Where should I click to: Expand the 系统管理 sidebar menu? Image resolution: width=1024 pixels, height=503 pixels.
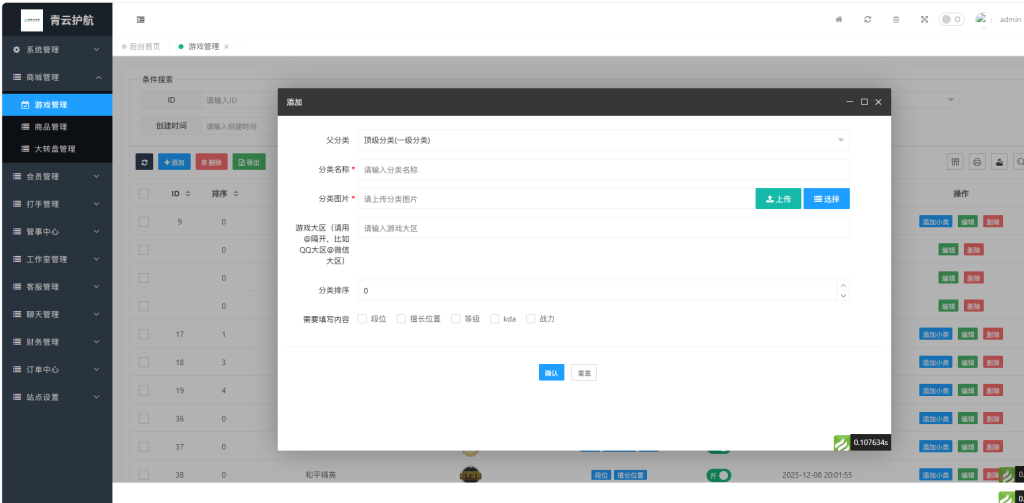click(56, 50)
